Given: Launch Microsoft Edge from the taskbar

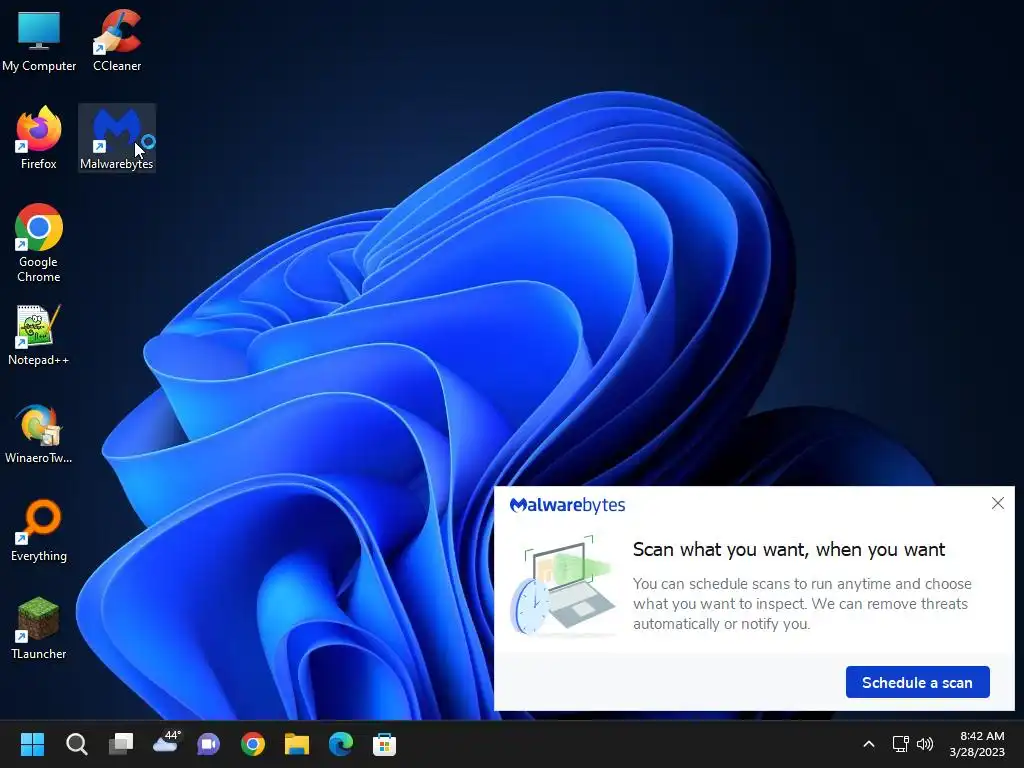Looking at the screenshot, I should (x=341, y=744).
